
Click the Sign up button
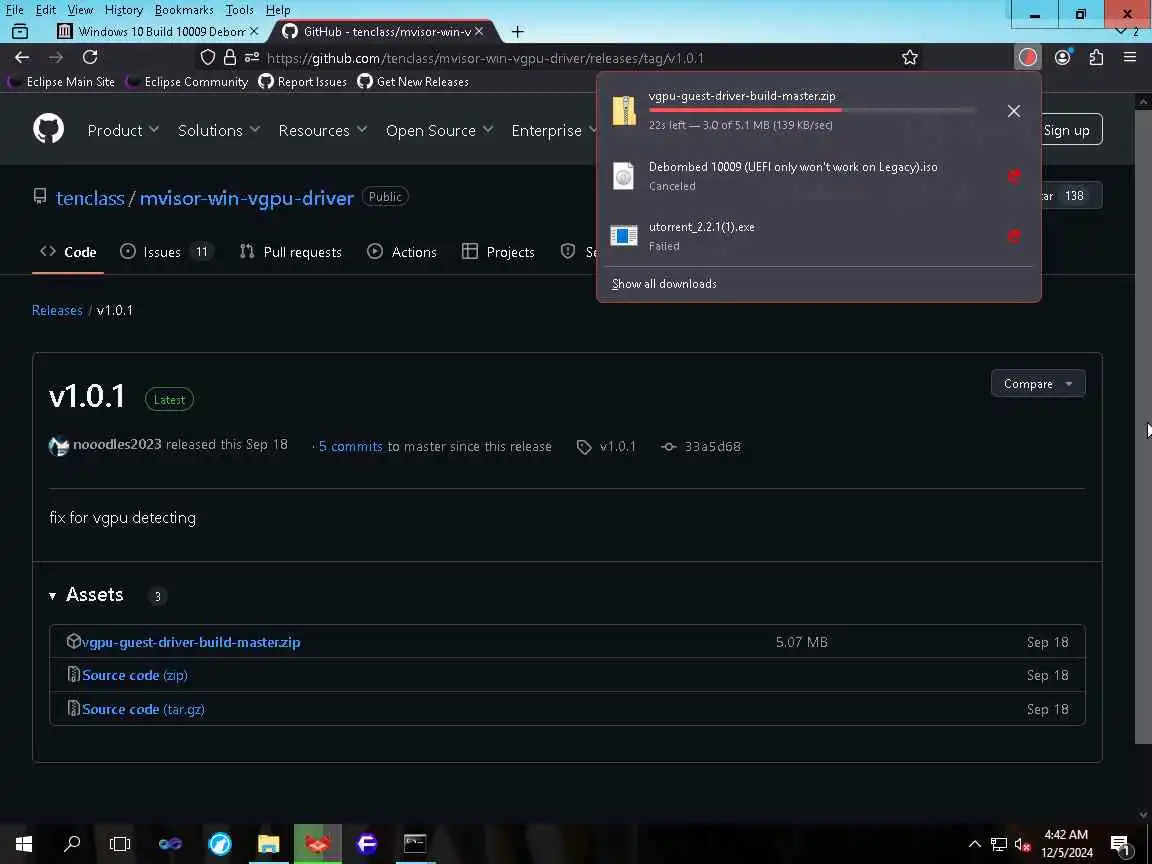click(x=1067, y=130)
